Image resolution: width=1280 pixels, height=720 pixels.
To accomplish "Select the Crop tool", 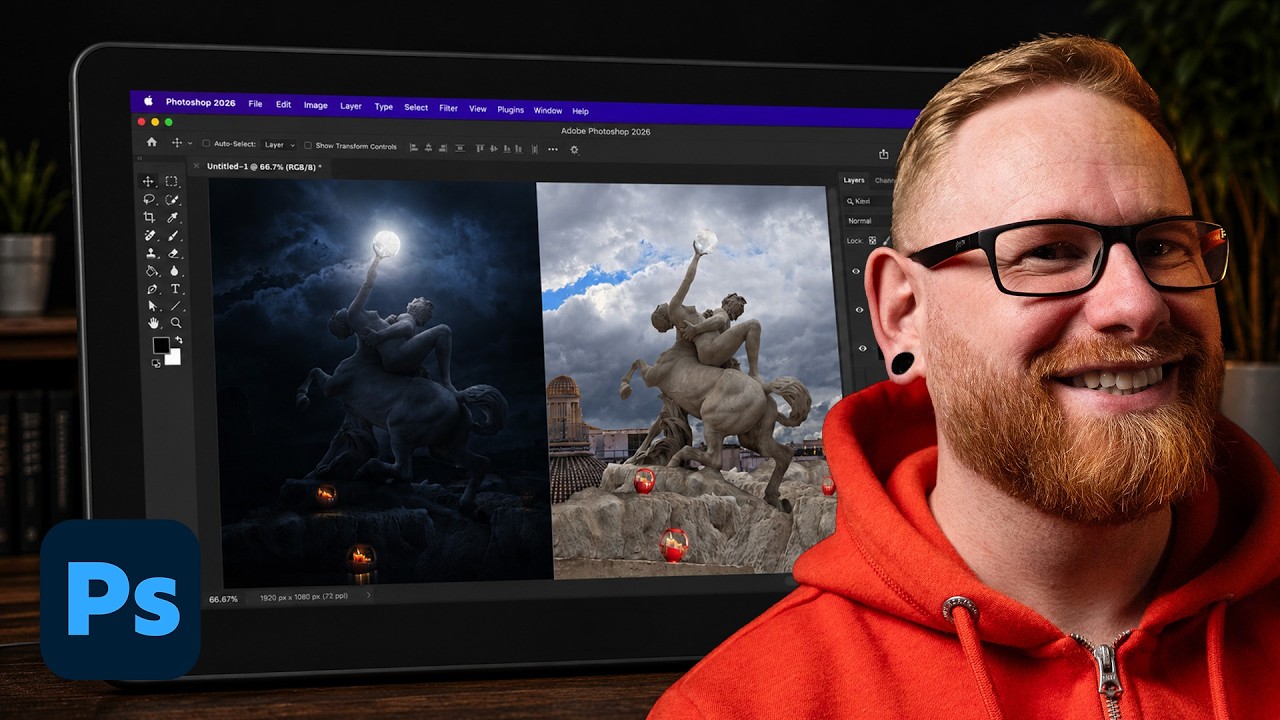I will pyautogui.click(x=149, y=217).
